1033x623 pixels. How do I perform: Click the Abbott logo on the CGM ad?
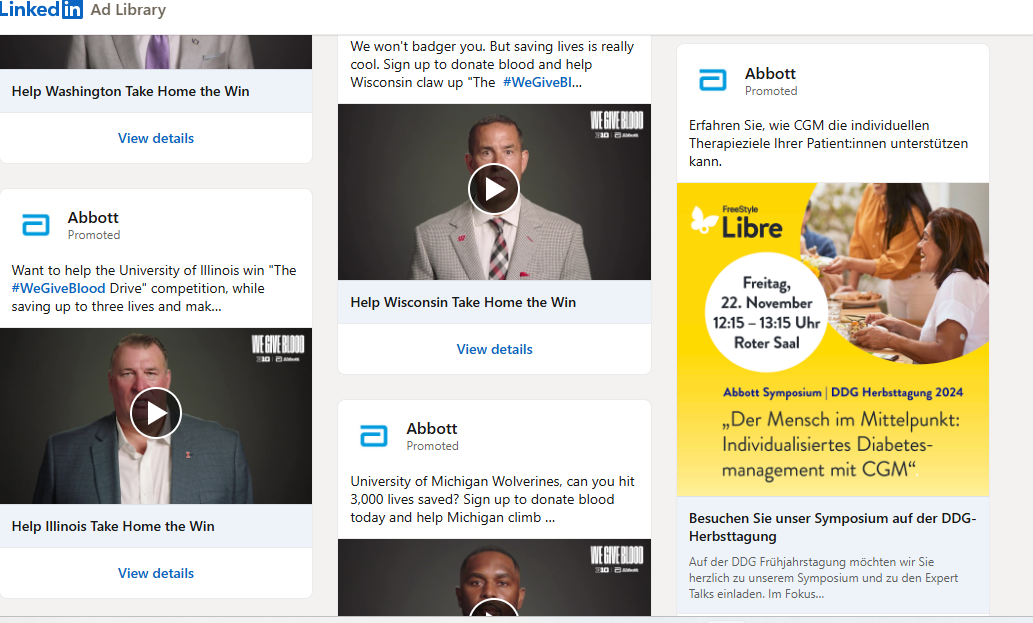[713, 80]
